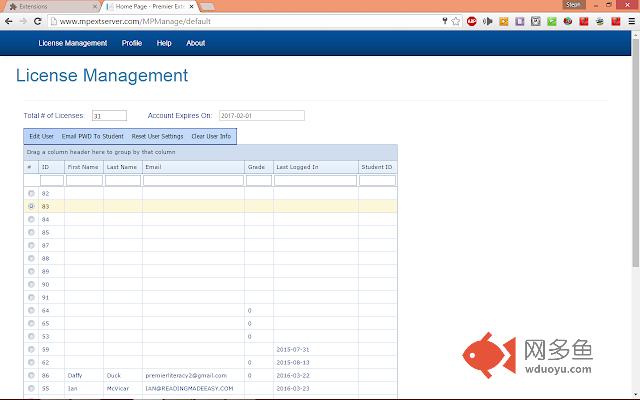Open License Management in the navigation bar

73,43
